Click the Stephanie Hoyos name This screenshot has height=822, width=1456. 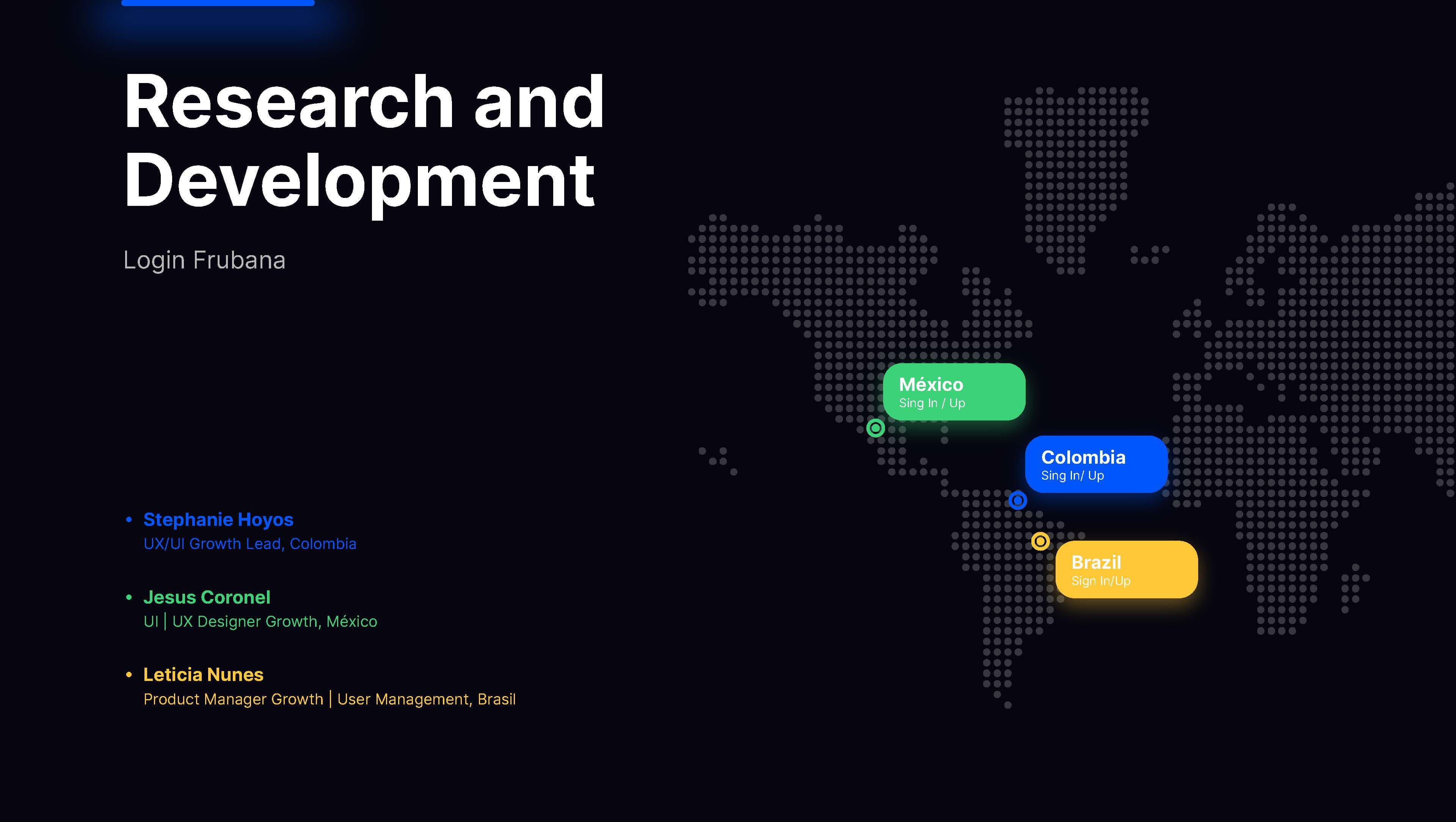(218, 519)
